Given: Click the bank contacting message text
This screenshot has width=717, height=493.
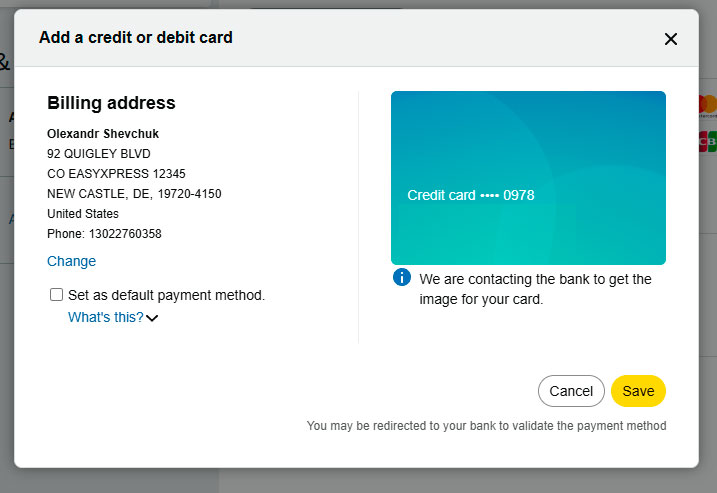Looking at the screenshot, I should [535, 289].
